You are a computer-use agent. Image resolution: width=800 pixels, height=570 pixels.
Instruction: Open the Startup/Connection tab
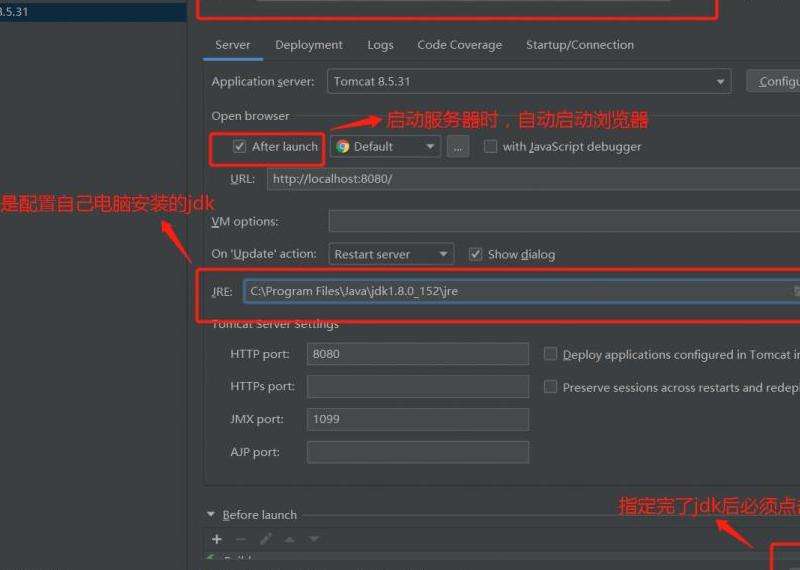coord(580,45)
